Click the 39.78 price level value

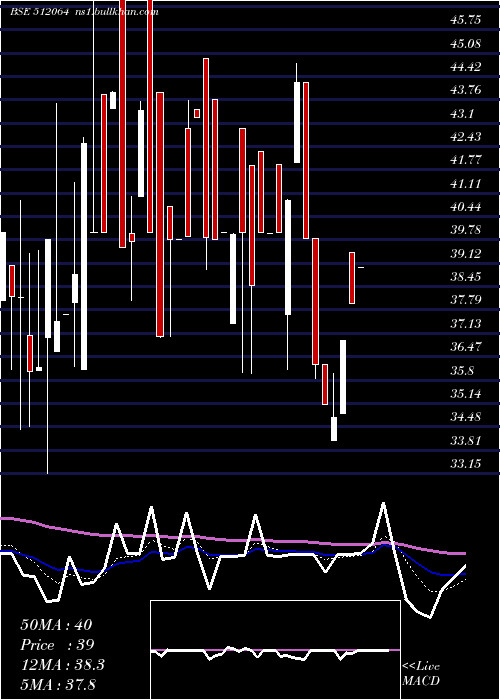point(466,230)
